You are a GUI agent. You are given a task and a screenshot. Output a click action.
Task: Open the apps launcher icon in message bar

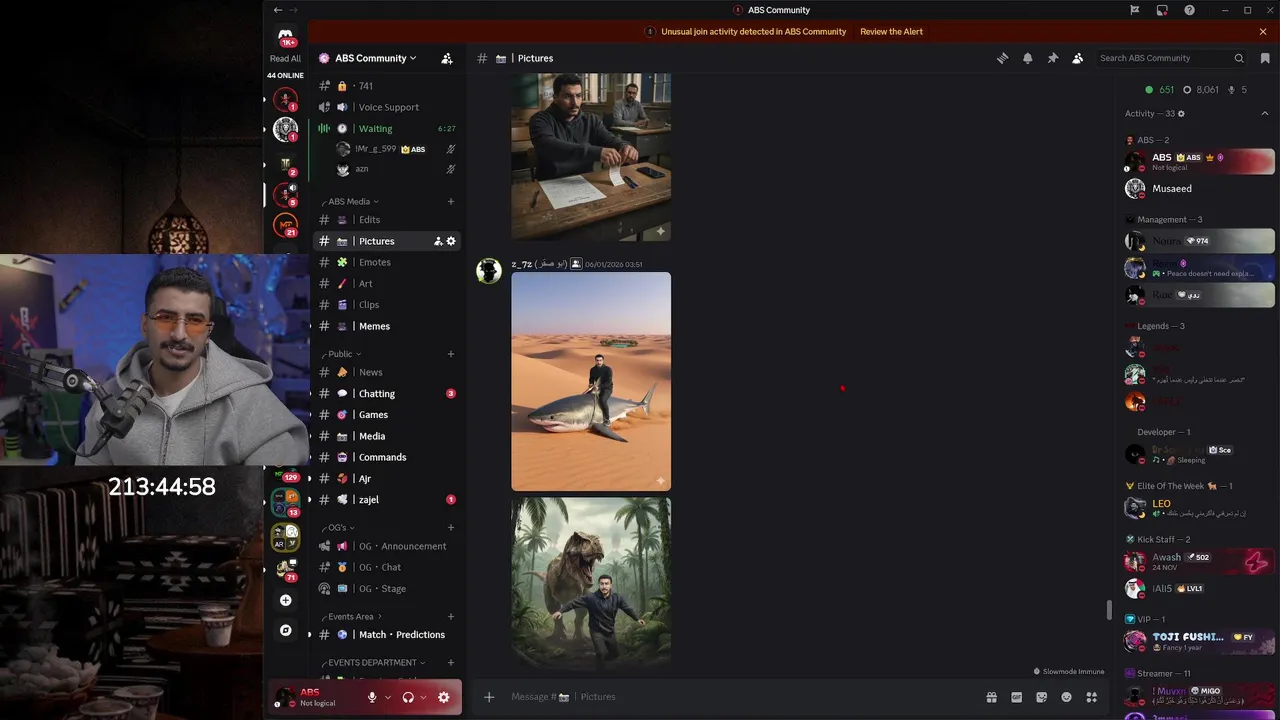[x=1092, y=697]
